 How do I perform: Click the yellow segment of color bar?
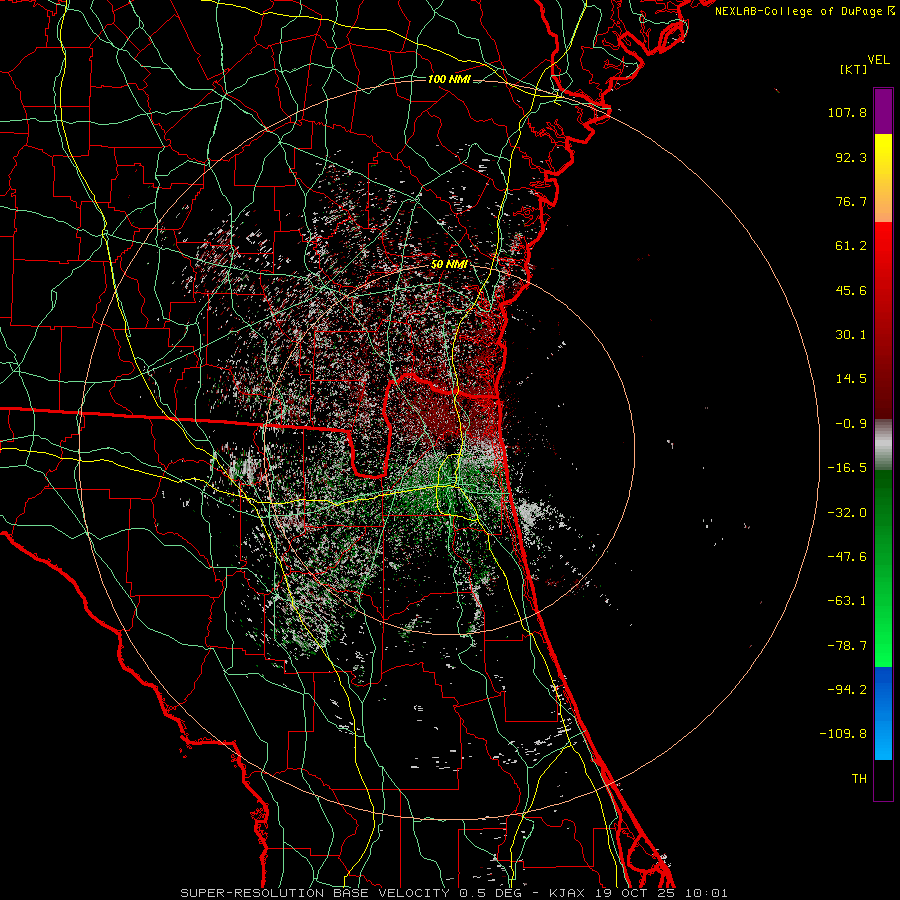[883, 178]
